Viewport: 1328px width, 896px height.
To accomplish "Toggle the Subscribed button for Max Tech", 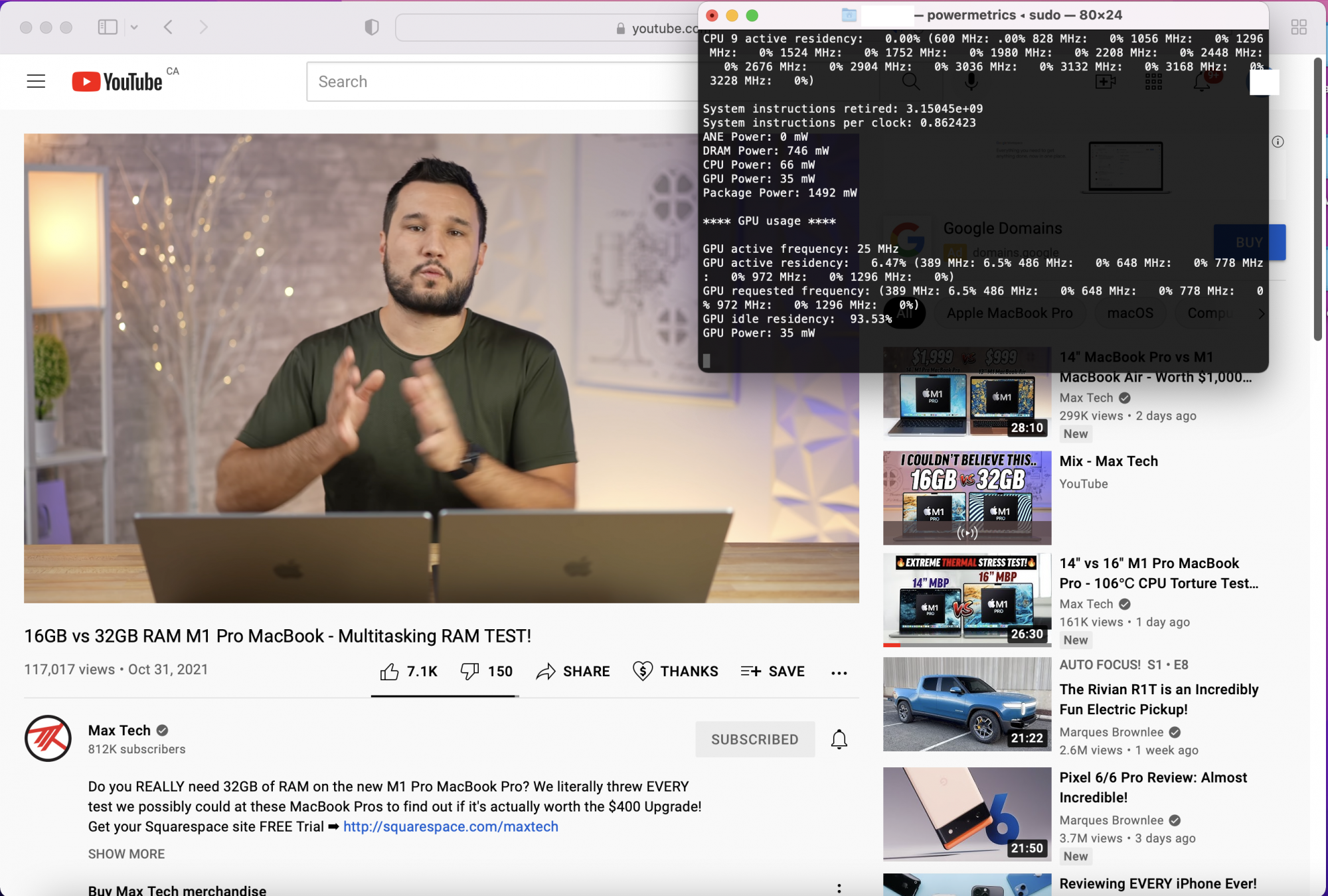I will pos(754,739).
